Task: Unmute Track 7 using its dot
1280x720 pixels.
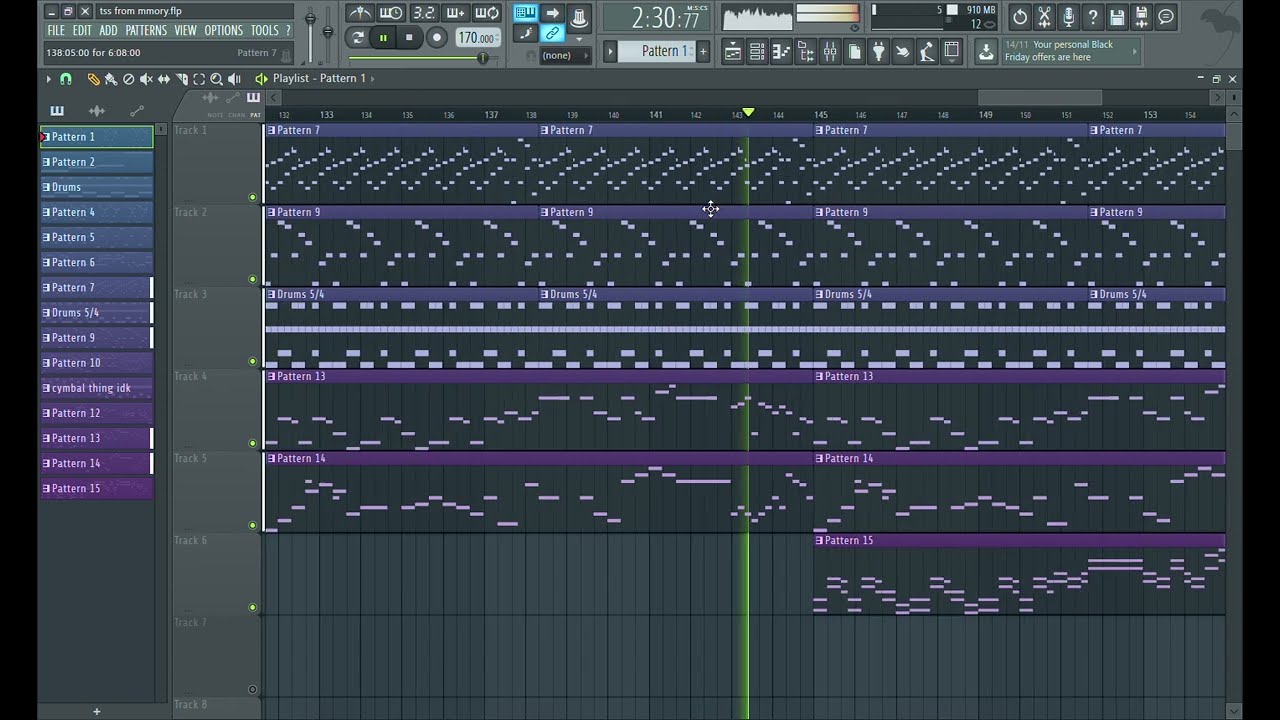Action: (252, 689)
